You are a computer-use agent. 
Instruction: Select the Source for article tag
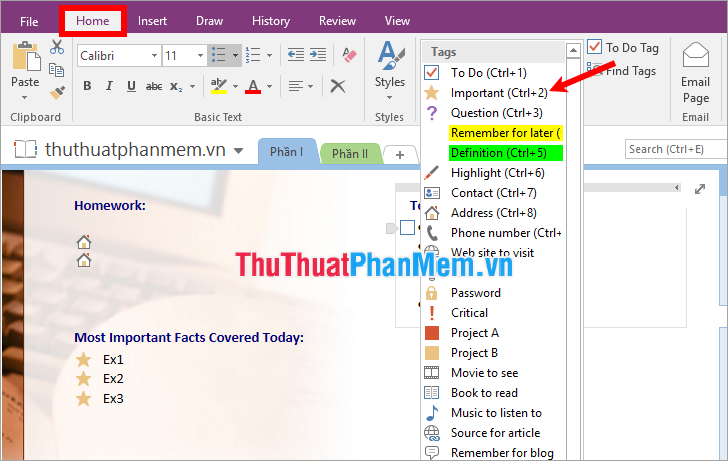tap(494, 433)
